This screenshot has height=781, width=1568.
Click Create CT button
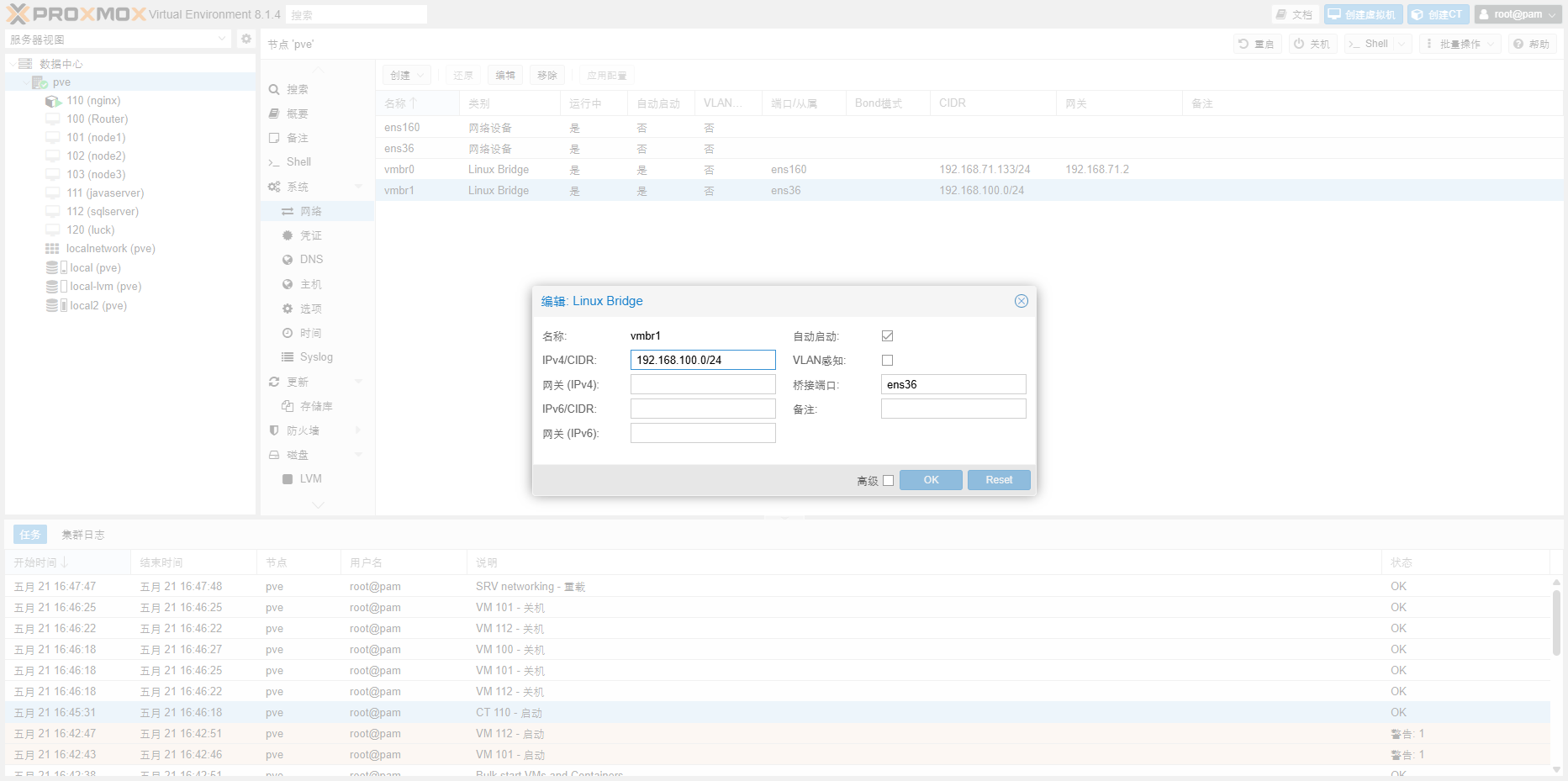tap(1438, 14)
